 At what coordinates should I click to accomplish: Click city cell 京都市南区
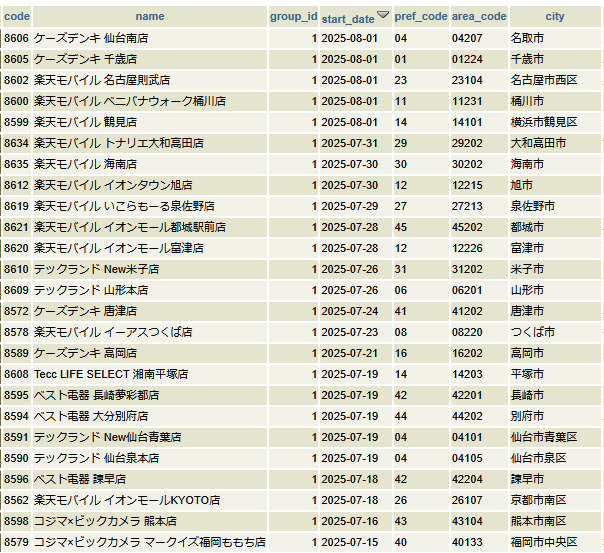(x=555, y=500)
